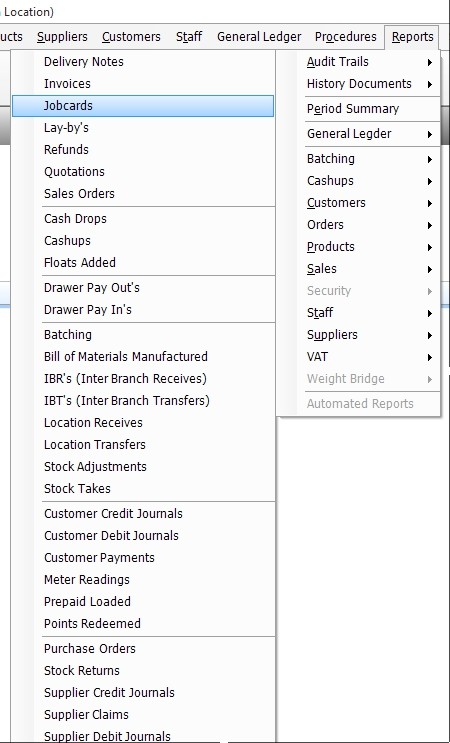Expand the Cashups reports submenu
Viewport: 450px width, 743px height.
(x=369, y=181)
